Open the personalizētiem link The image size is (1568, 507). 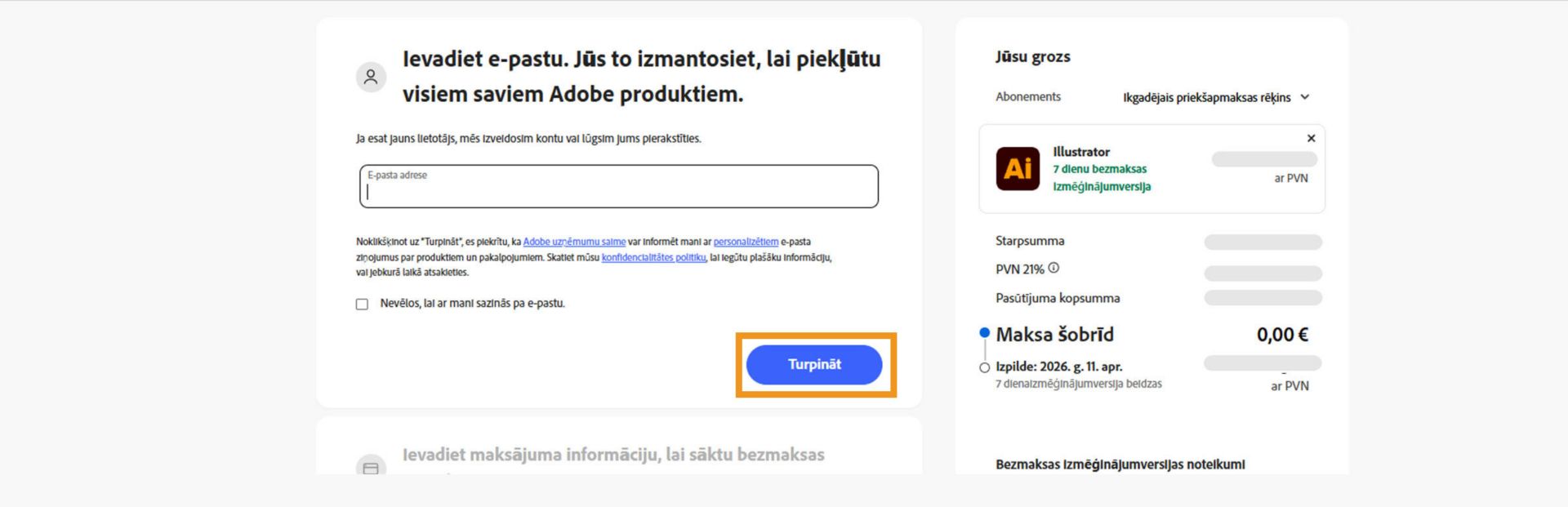coord(748,242)
